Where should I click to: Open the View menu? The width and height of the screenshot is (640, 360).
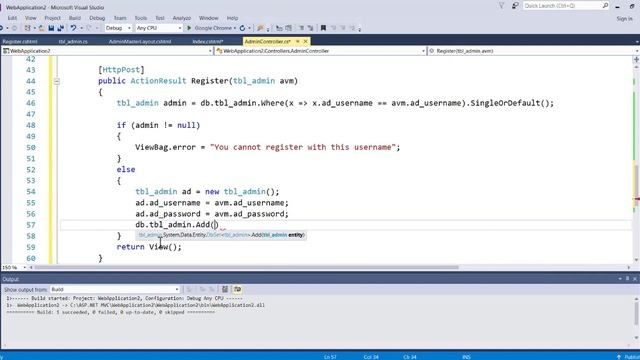(x=31, y=18)
